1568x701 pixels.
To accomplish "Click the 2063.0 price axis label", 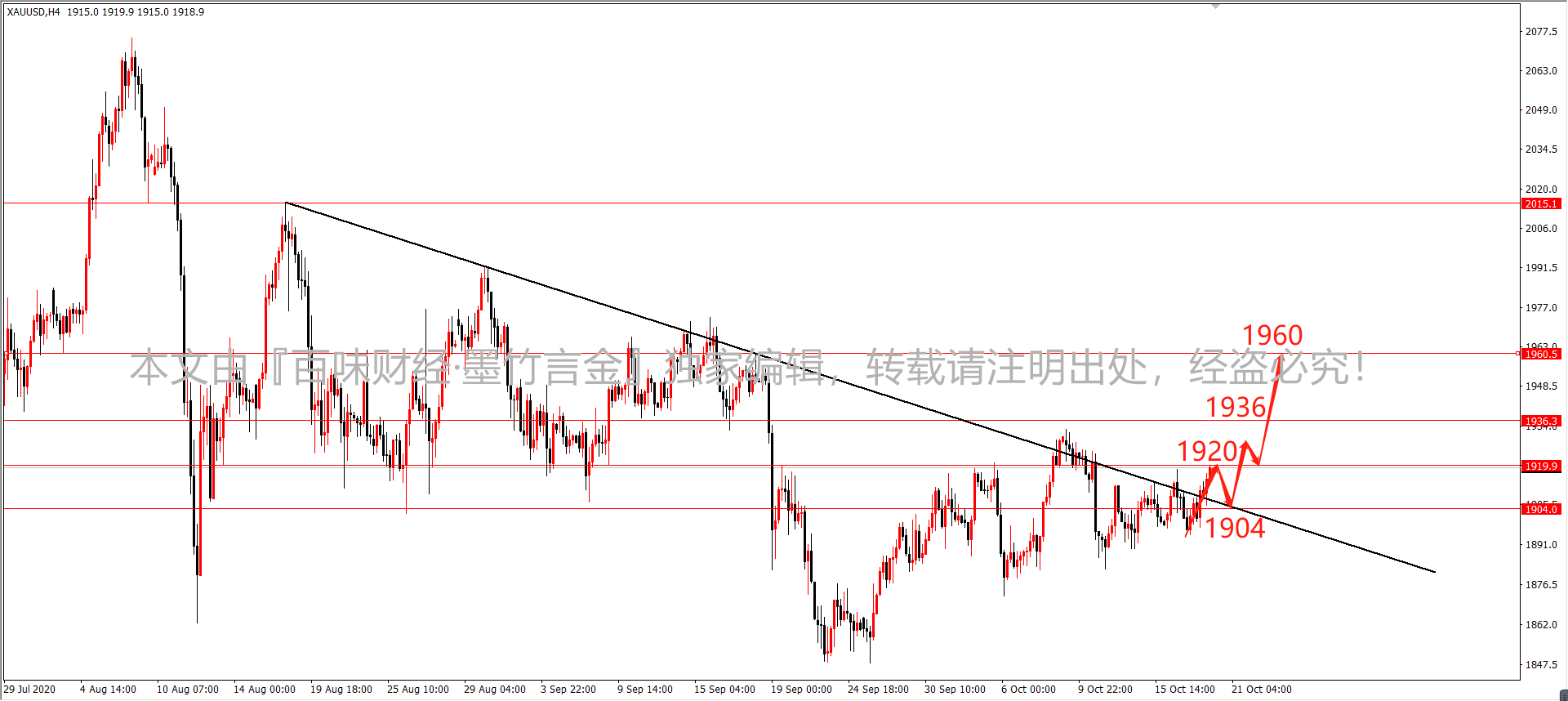I will [1541, 71].
